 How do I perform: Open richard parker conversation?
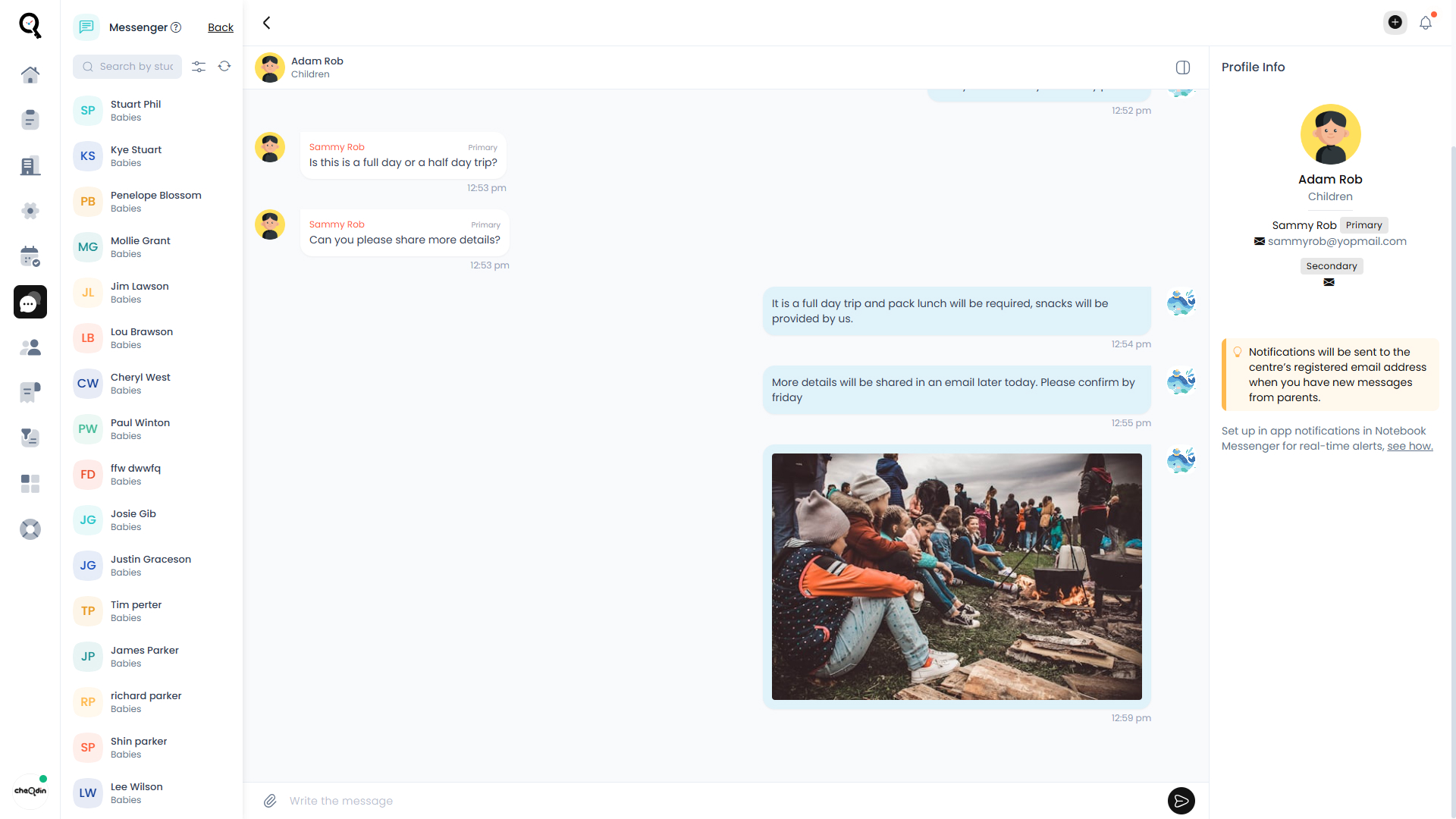coord(152,702)
